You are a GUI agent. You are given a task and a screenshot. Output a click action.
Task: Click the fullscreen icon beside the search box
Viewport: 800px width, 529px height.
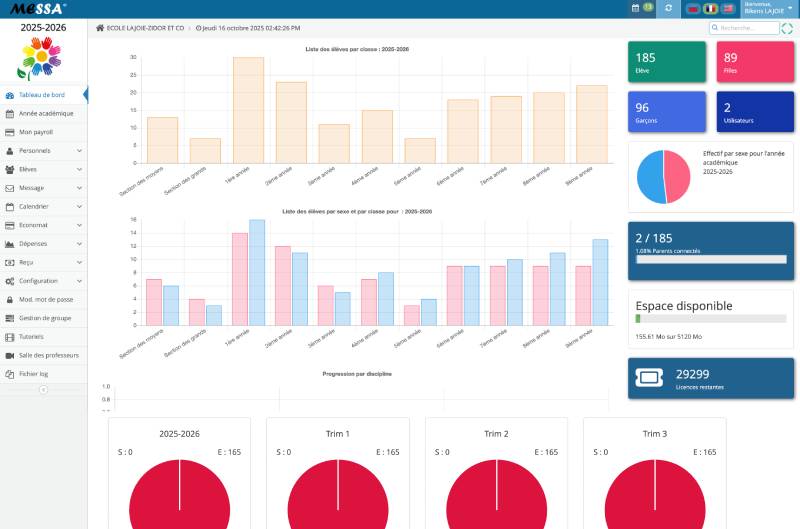pyautogui.click(x=786, y=28)
